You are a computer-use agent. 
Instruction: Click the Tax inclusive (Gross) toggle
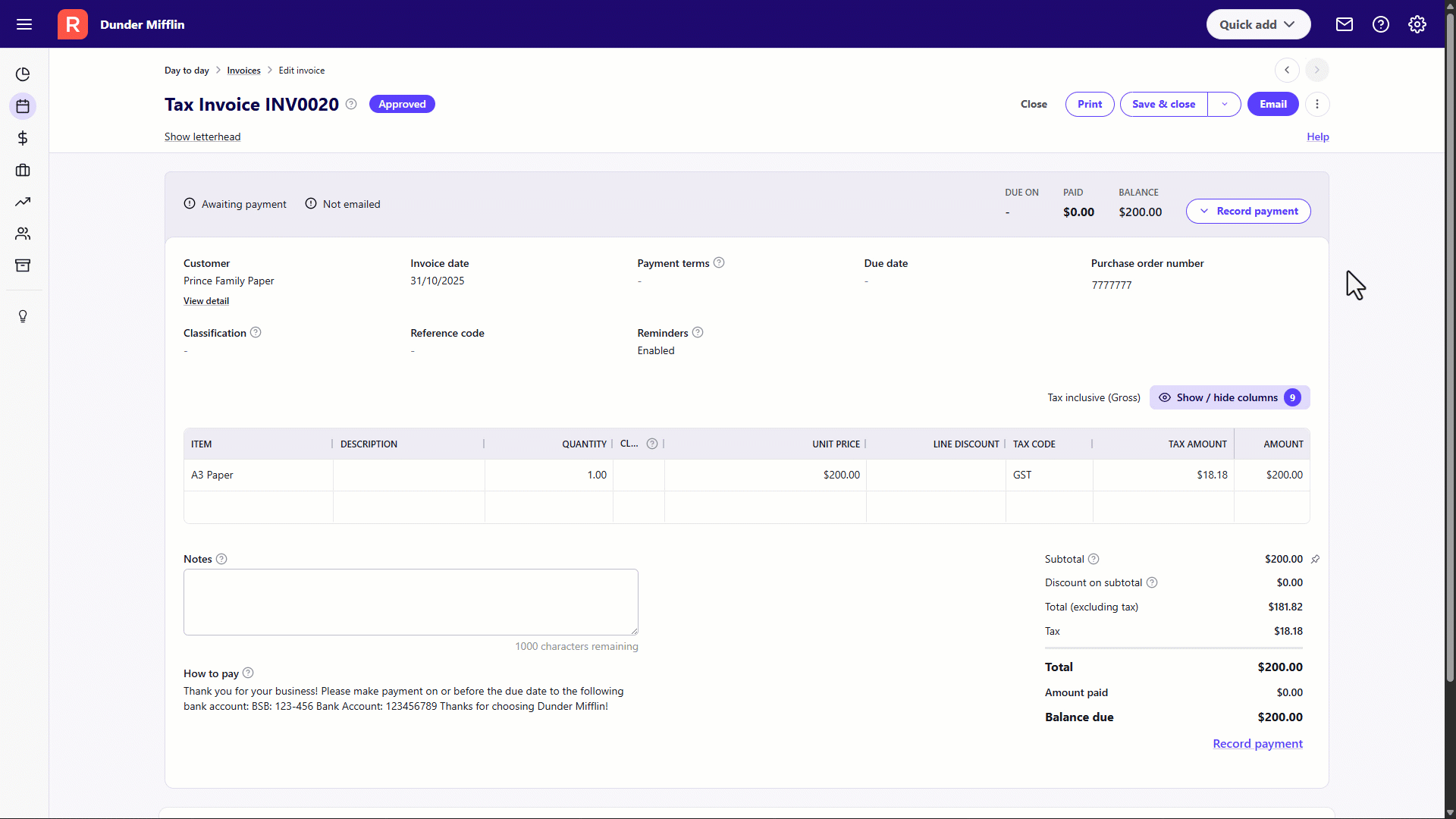[1094, 397]
